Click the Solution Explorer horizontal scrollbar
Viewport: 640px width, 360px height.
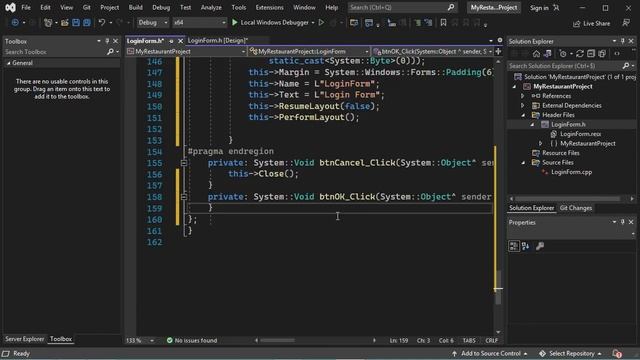tap(569, 199)
